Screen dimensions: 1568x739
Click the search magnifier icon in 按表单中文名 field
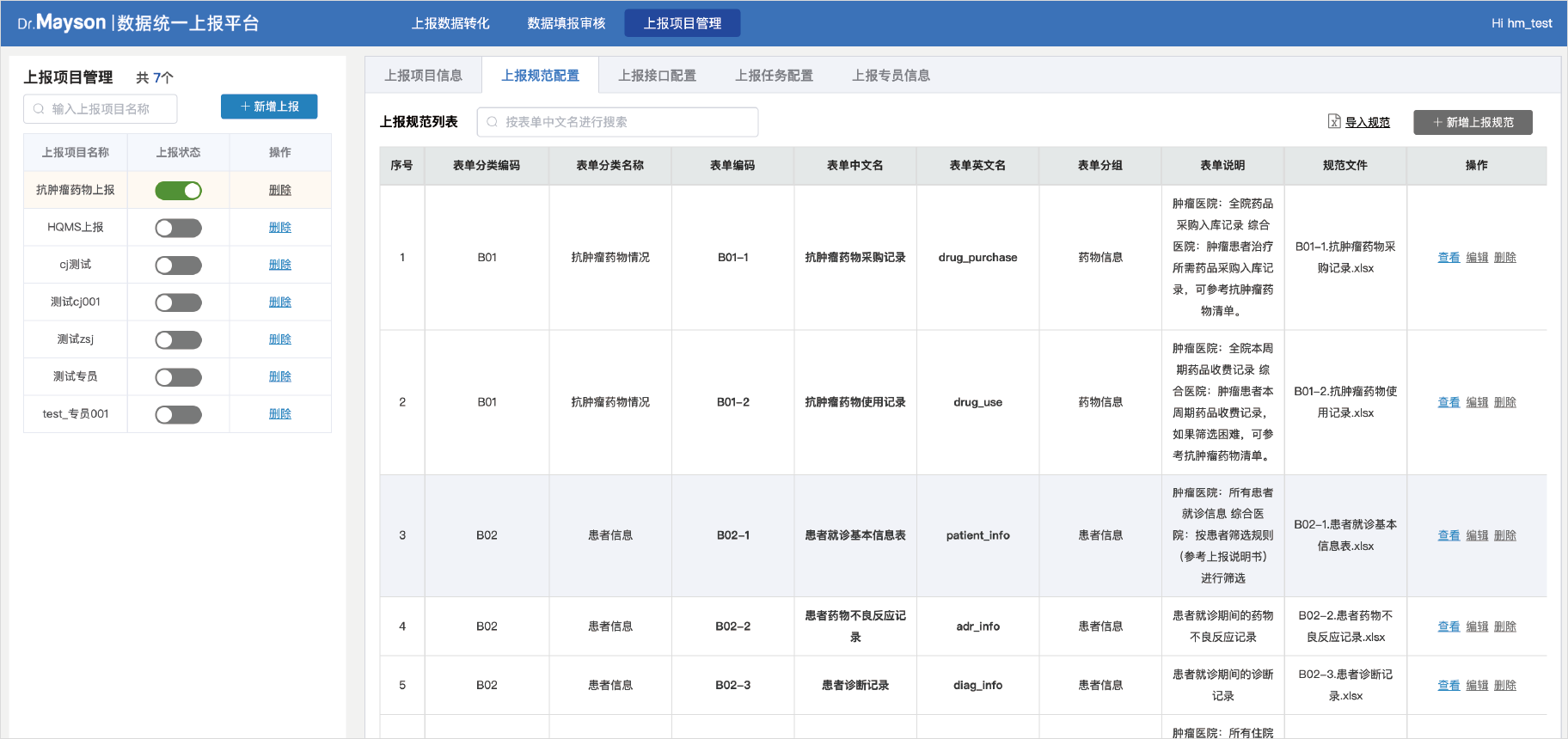coord(493,122)
